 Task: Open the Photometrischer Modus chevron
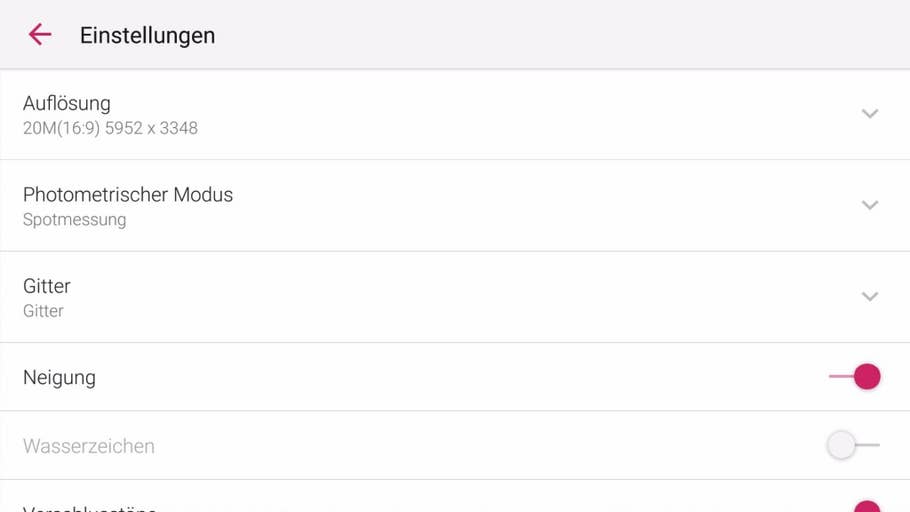(x=870, y=205)
